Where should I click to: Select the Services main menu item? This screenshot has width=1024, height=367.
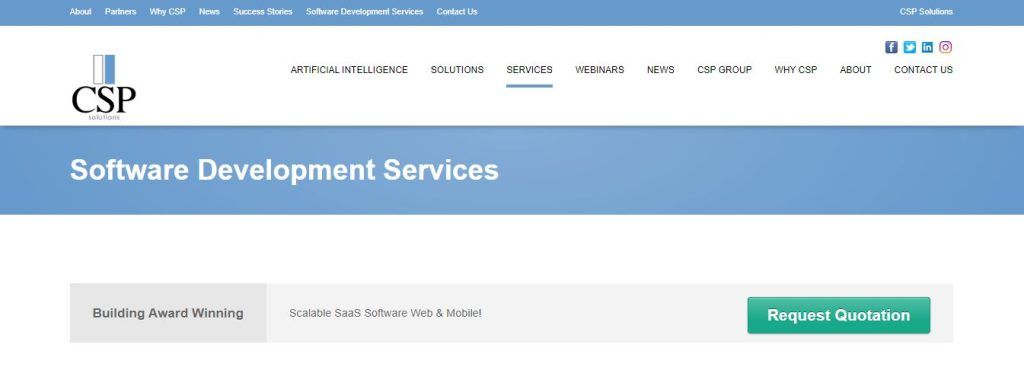(529, 70)
